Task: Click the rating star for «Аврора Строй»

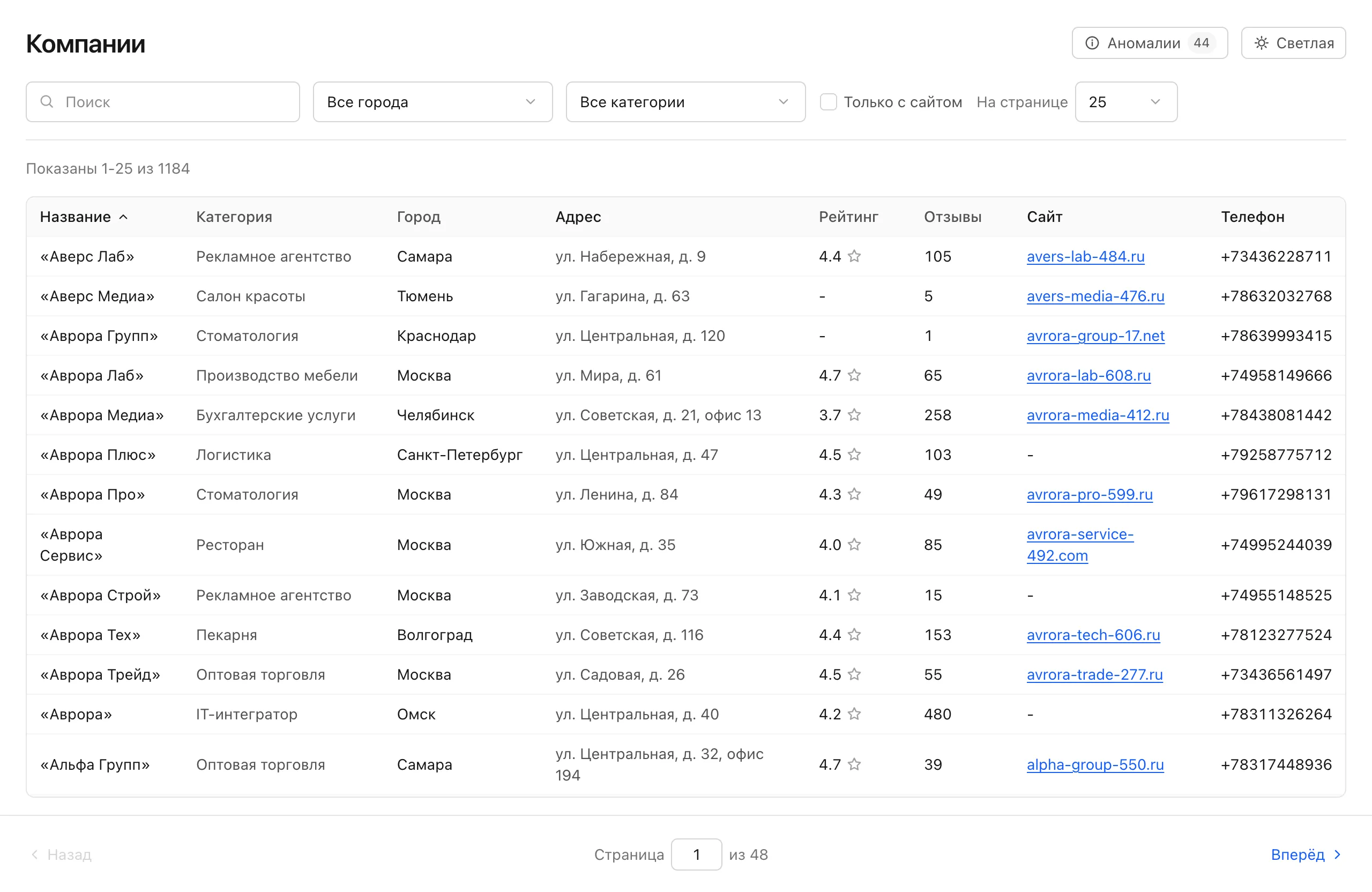Action: tap(854, 595)
